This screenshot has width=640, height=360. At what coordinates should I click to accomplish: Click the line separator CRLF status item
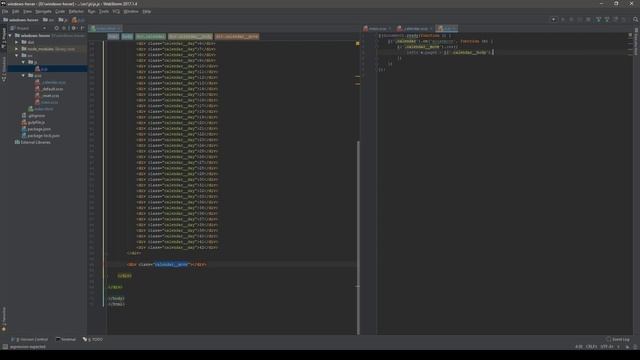tap(591, 347)
